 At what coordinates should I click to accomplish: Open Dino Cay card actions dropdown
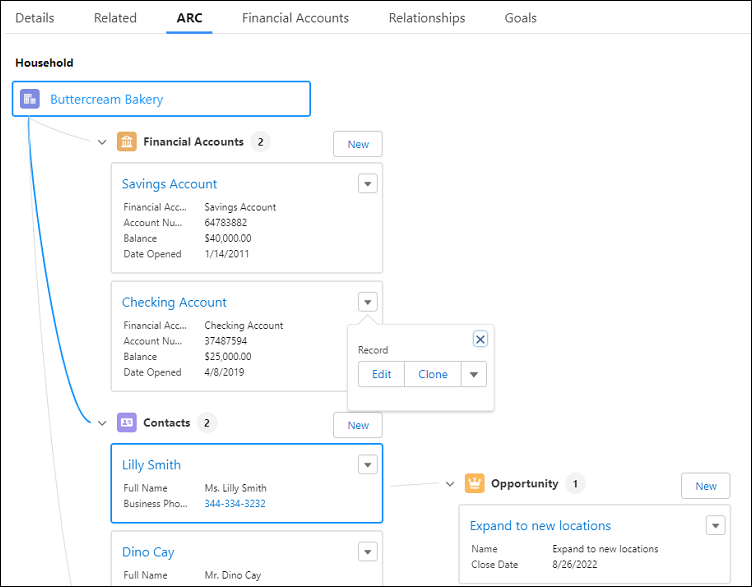[x=367, y=551]
